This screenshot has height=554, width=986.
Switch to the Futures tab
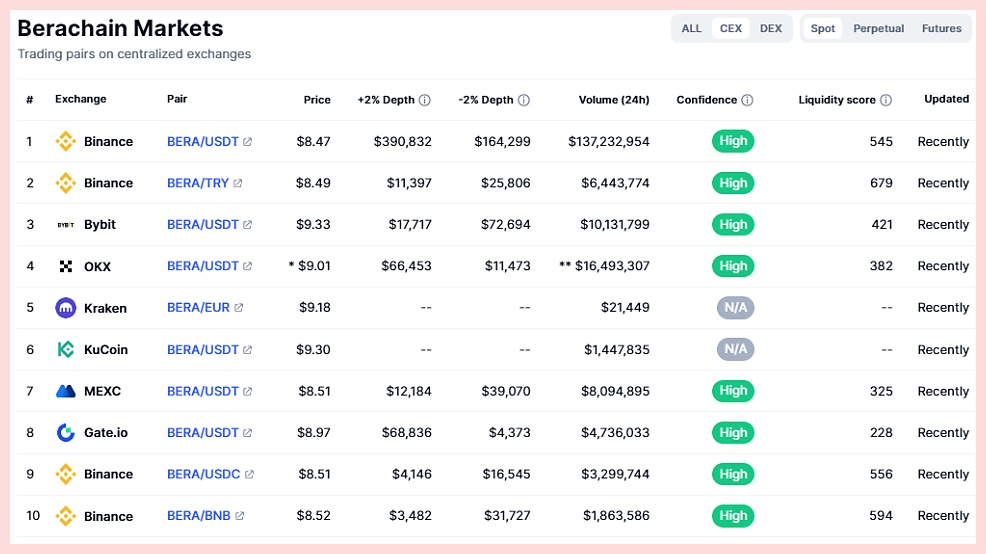[x=941, y=28]
